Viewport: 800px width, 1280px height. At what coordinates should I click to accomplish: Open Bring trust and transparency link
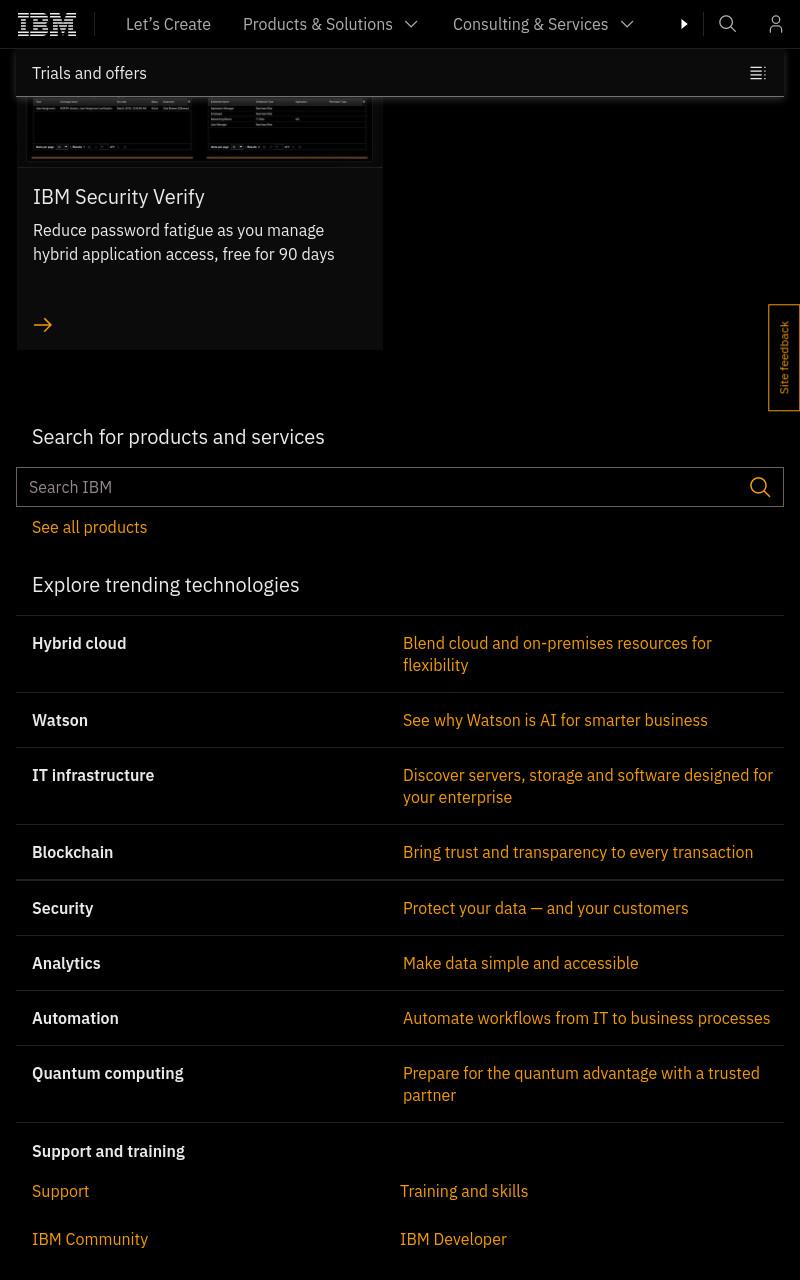(578, 852)
